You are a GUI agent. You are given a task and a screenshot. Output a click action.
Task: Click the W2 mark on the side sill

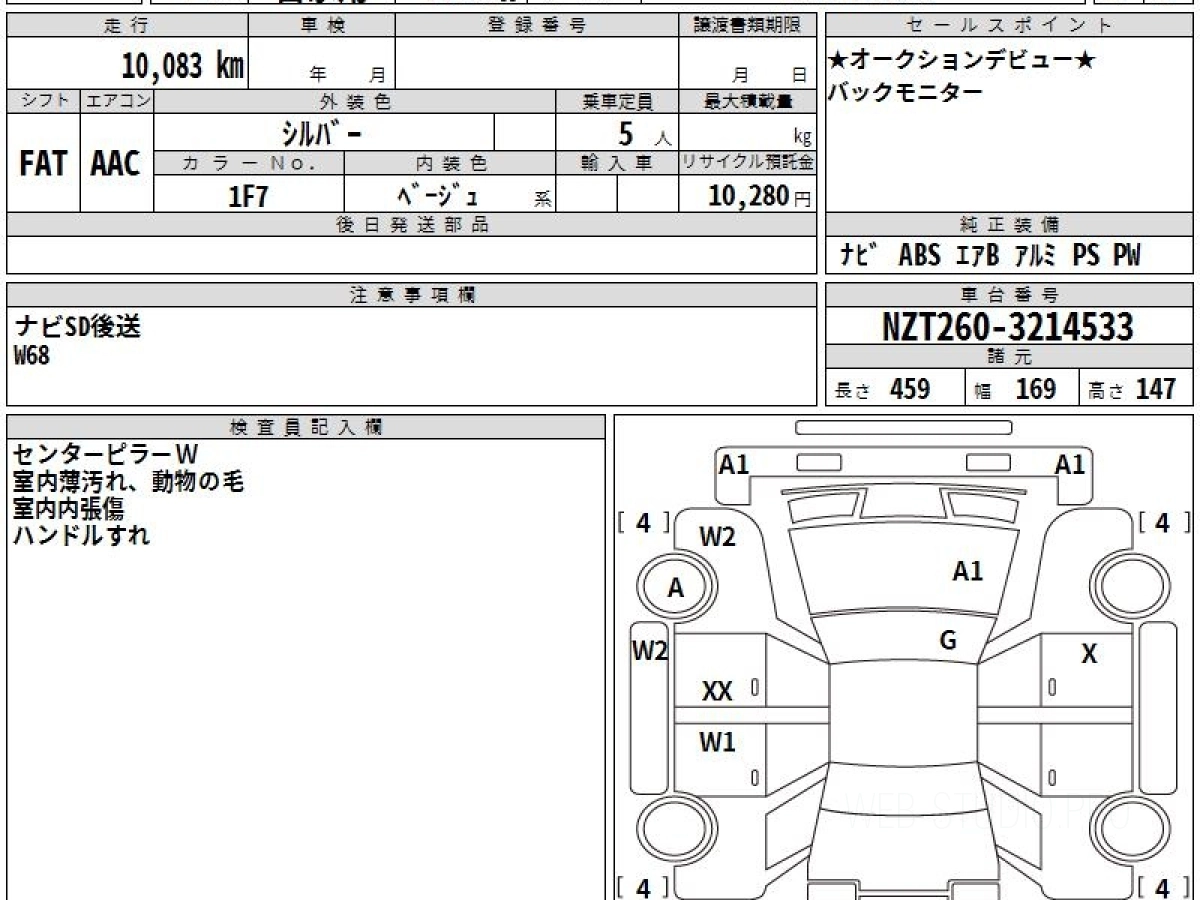pos(650,652)
